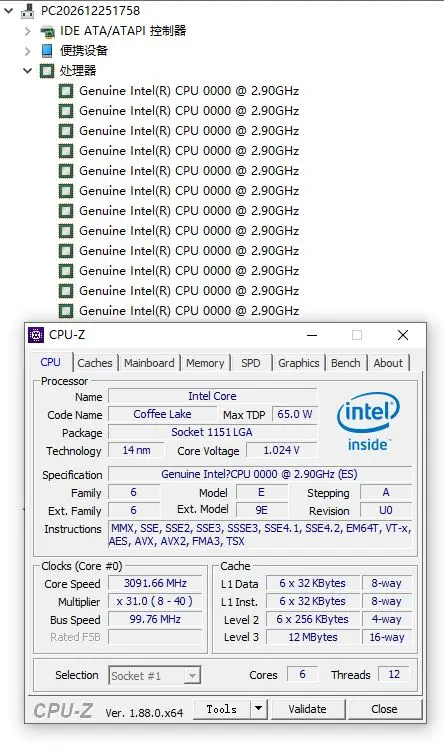Click the Multiplier value x 31.0

coord(155,601)
